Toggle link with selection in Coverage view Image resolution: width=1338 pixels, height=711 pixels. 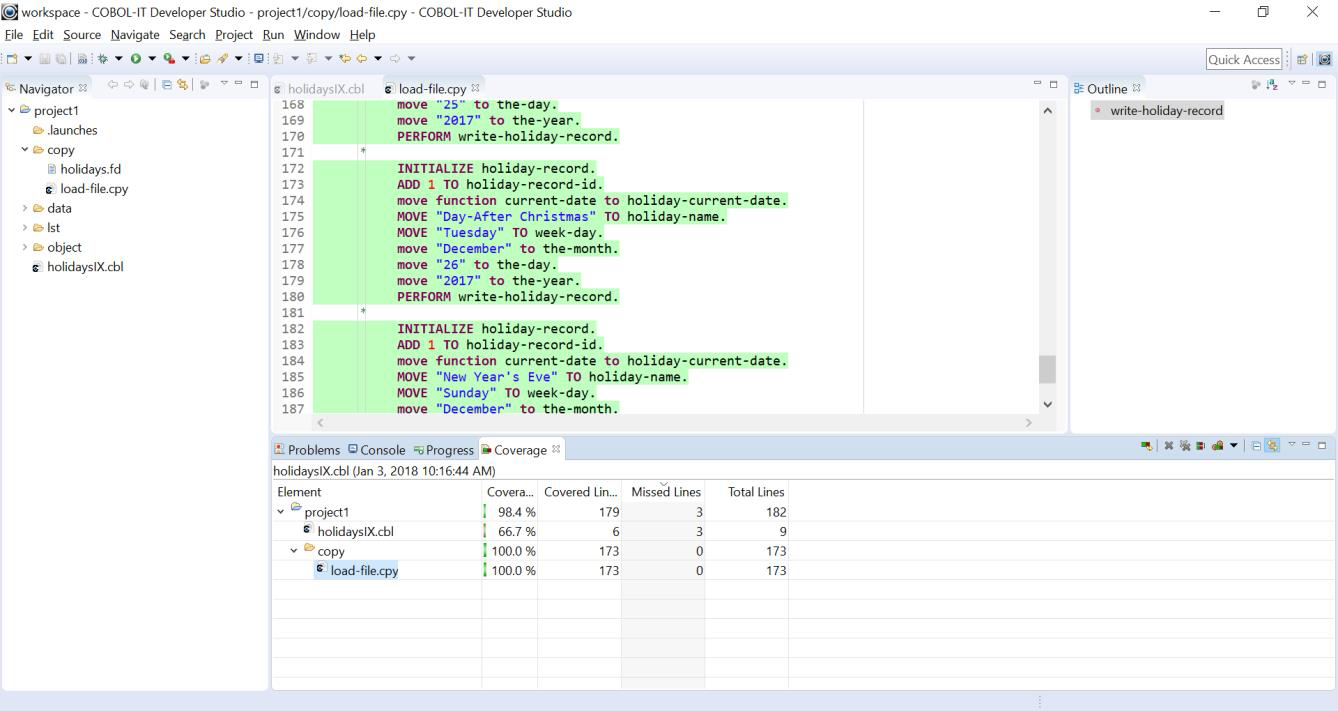coord(1273,446)
